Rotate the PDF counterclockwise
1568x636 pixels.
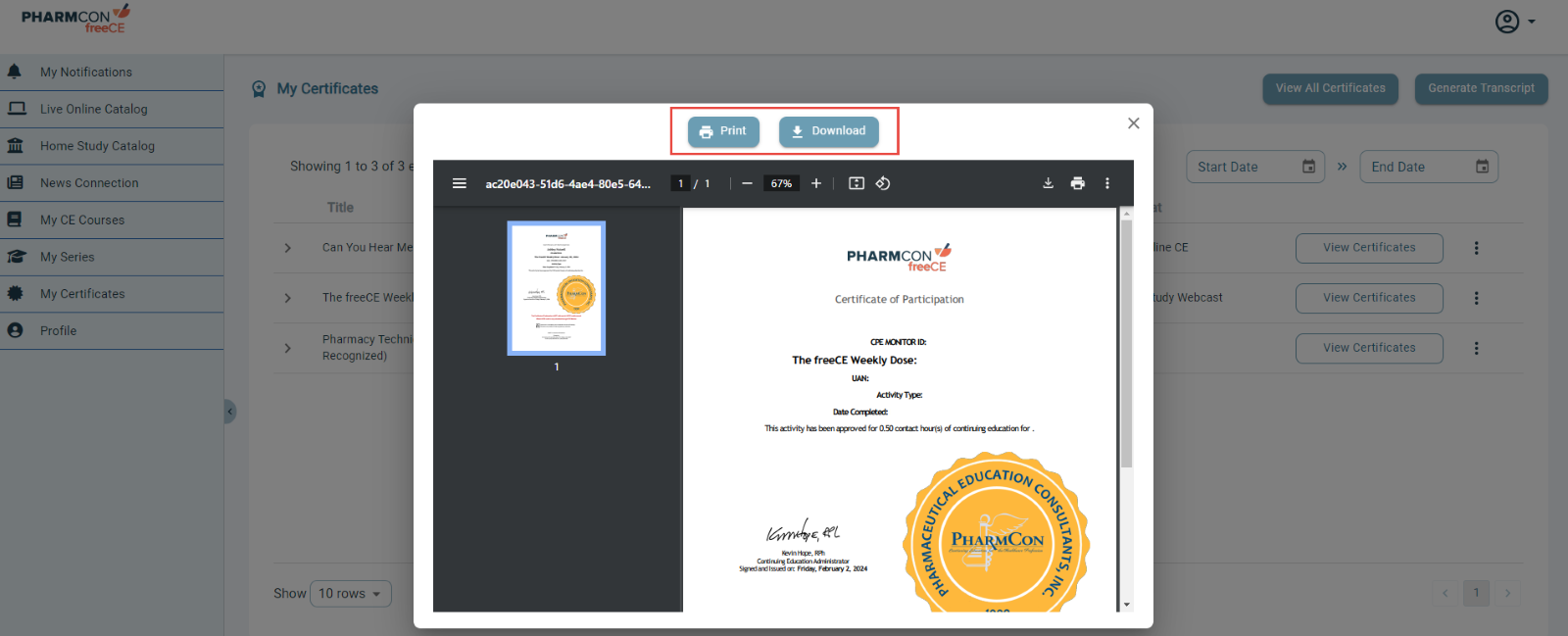point(883,183)
